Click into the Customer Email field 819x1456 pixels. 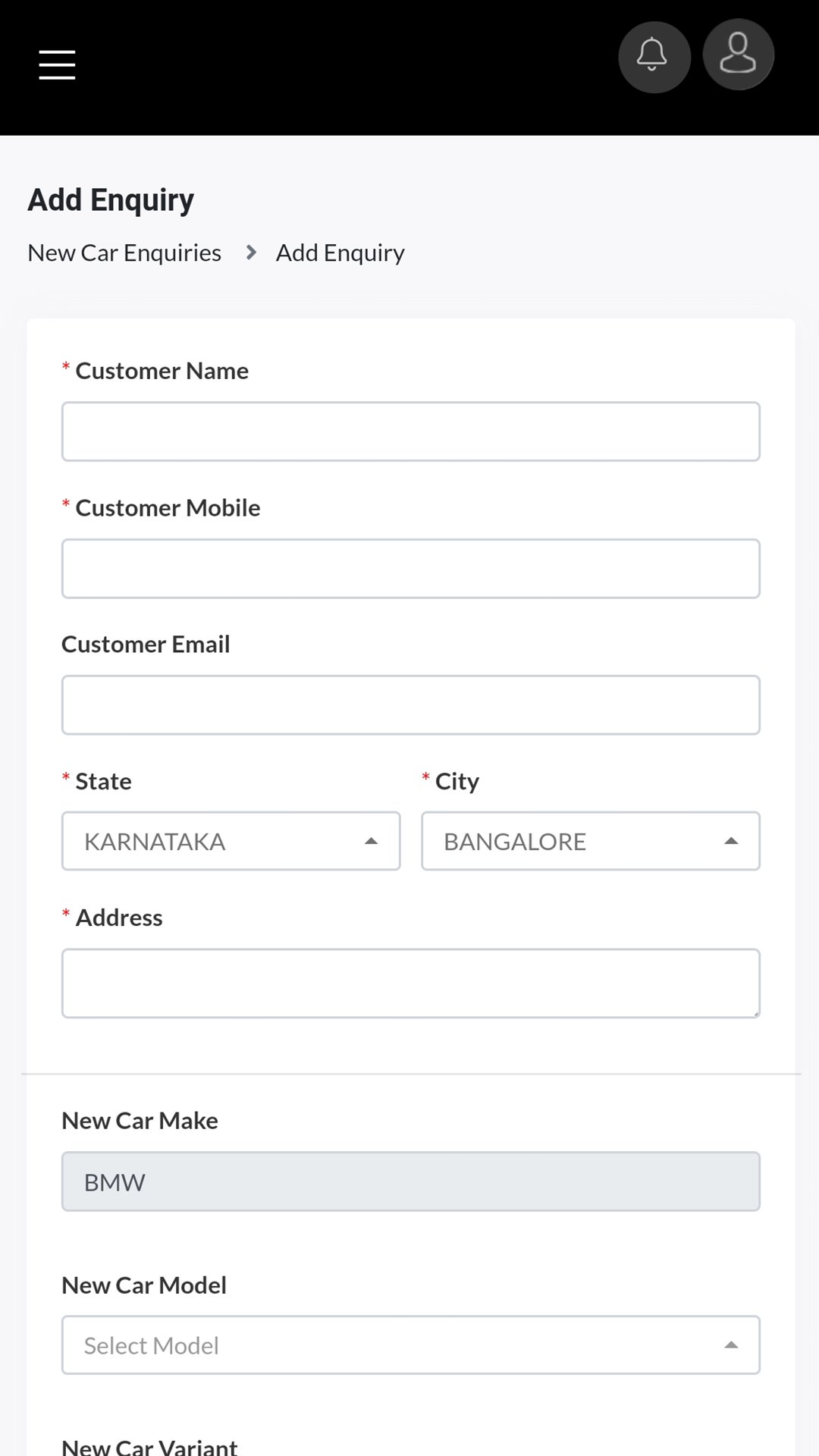[410, 705]
